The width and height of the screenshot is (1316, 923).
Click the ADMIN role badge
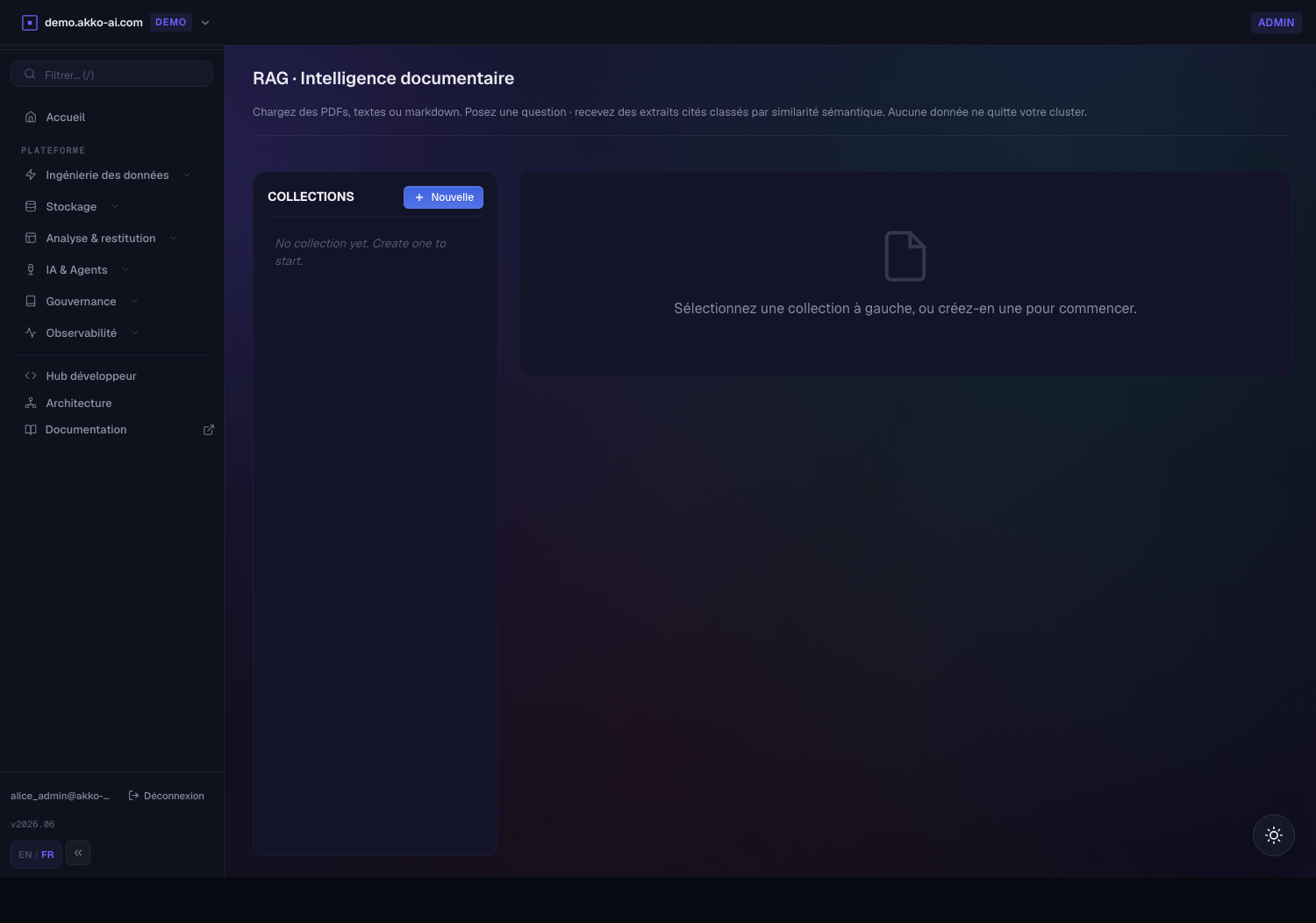tap(1276, 23)
